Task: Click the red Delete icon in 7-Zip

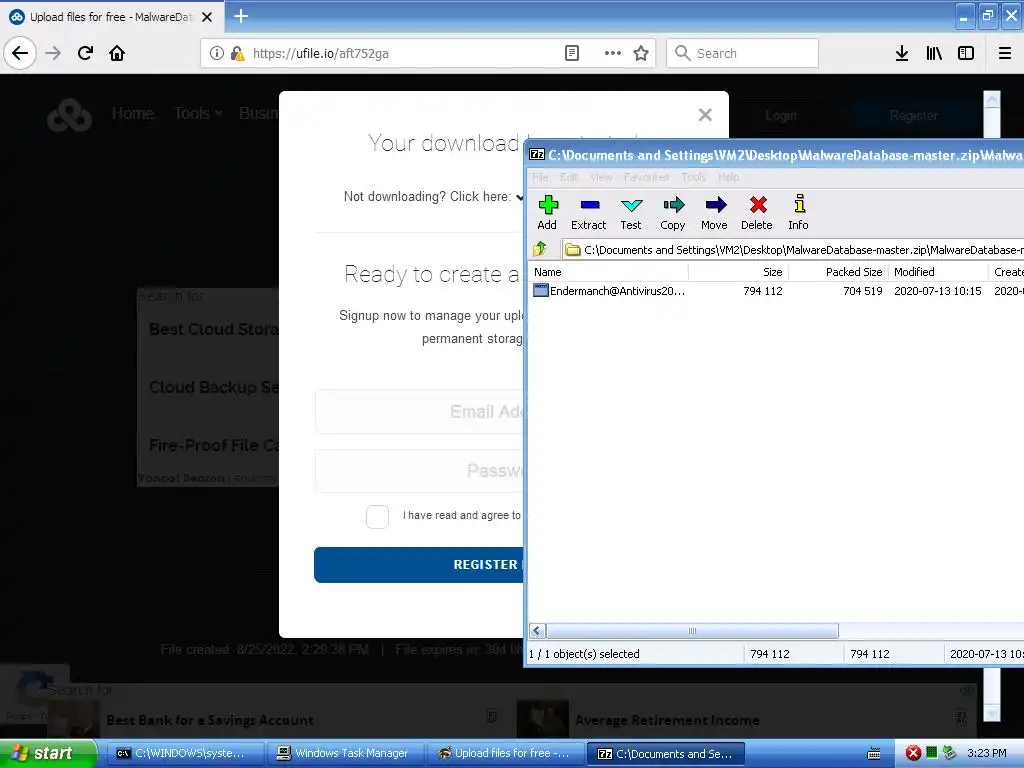Action: click(757, 213)
